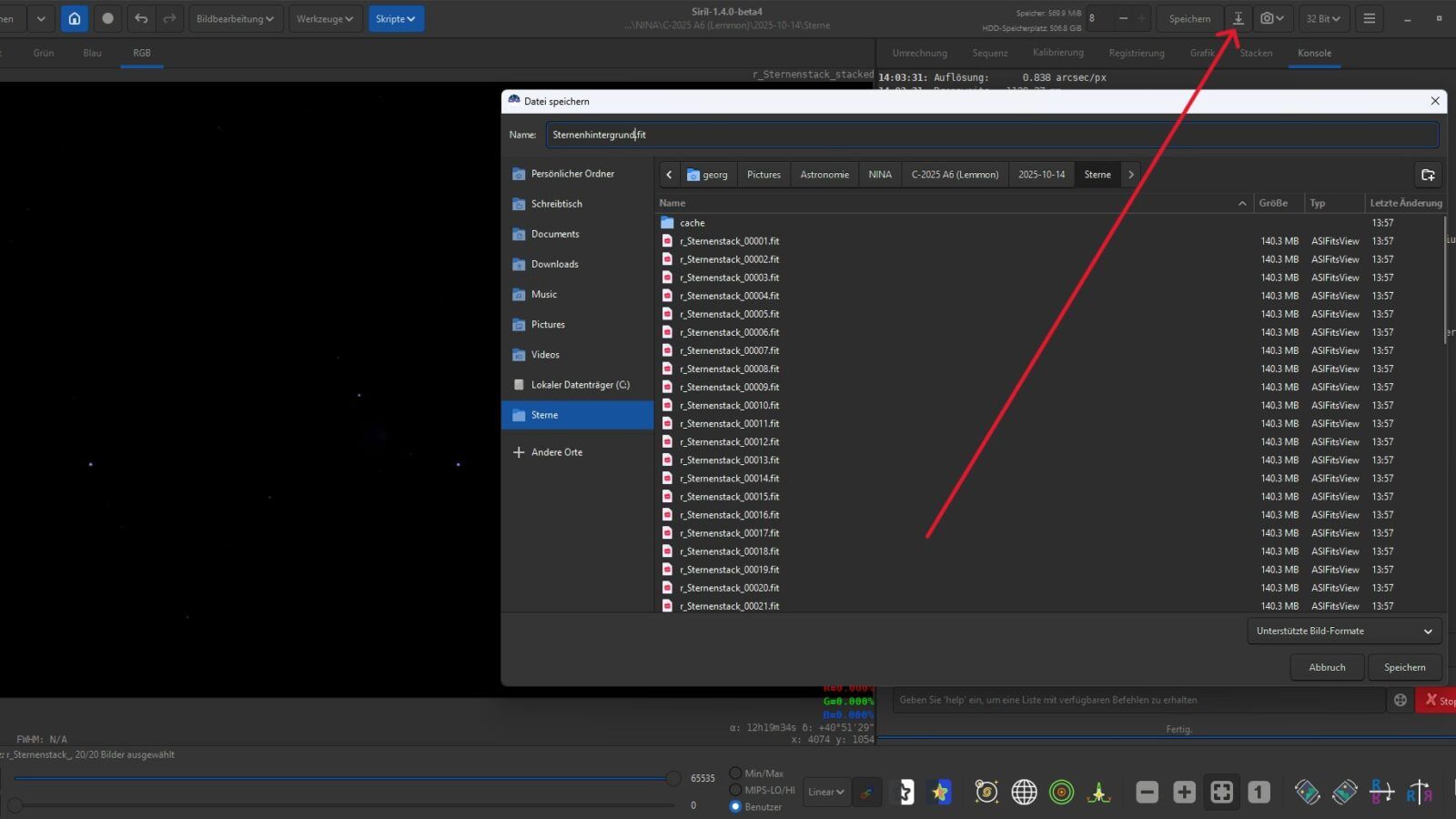Select the Min/Max radio button

(735, 773)
